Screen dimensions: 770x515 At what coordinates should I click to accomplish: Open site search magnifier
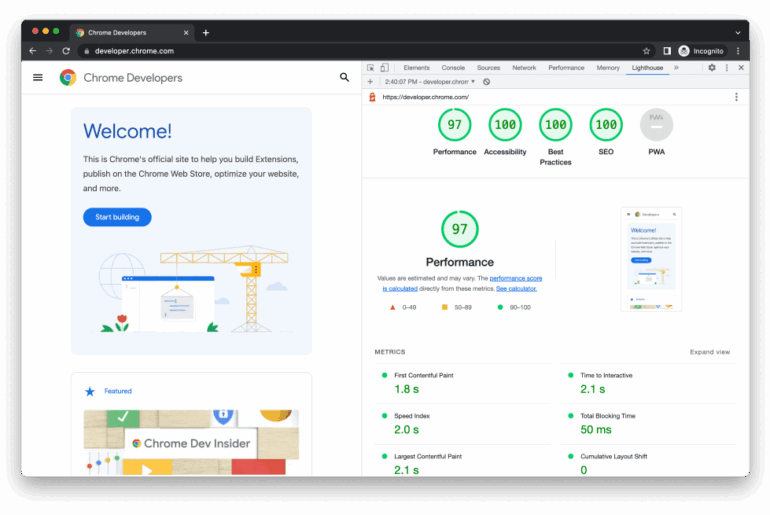click(345, 77)
